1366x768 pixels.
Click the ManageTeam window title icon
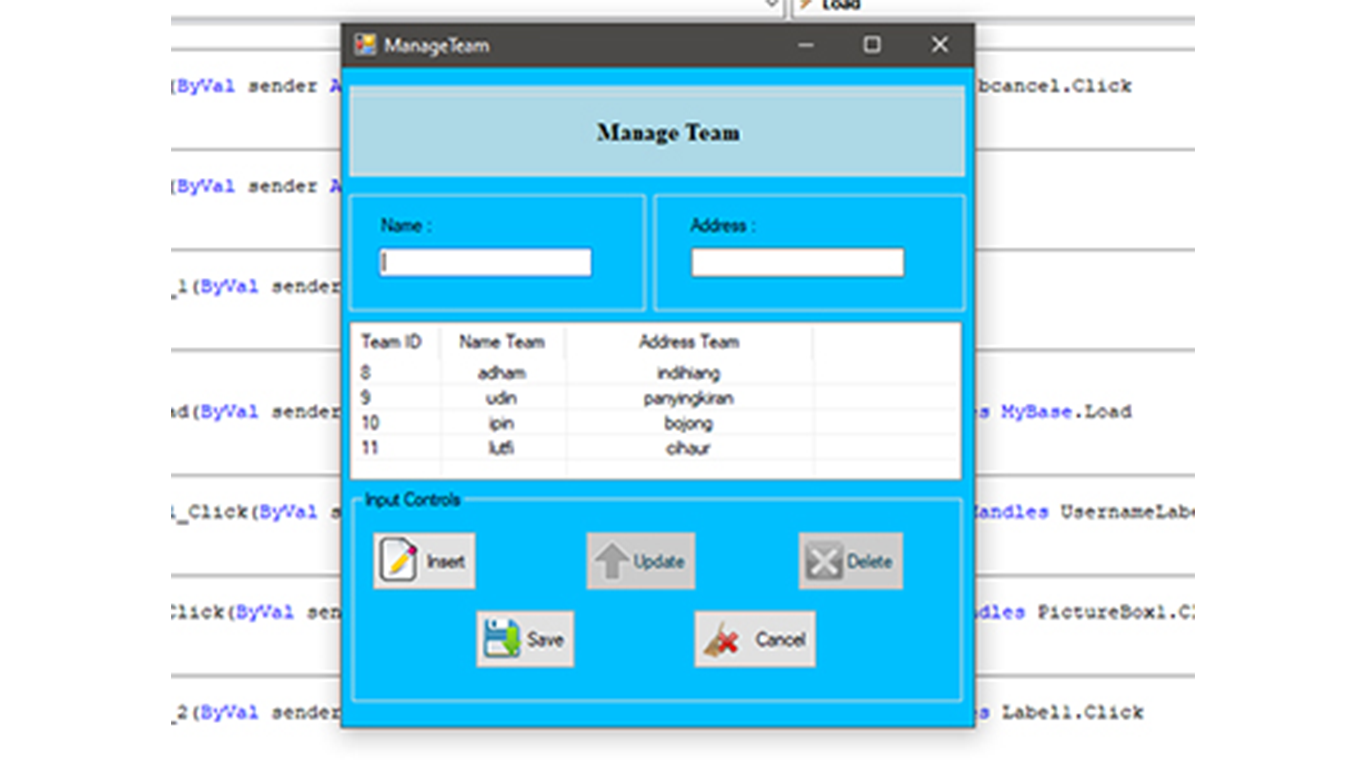(x=365, y=45)
